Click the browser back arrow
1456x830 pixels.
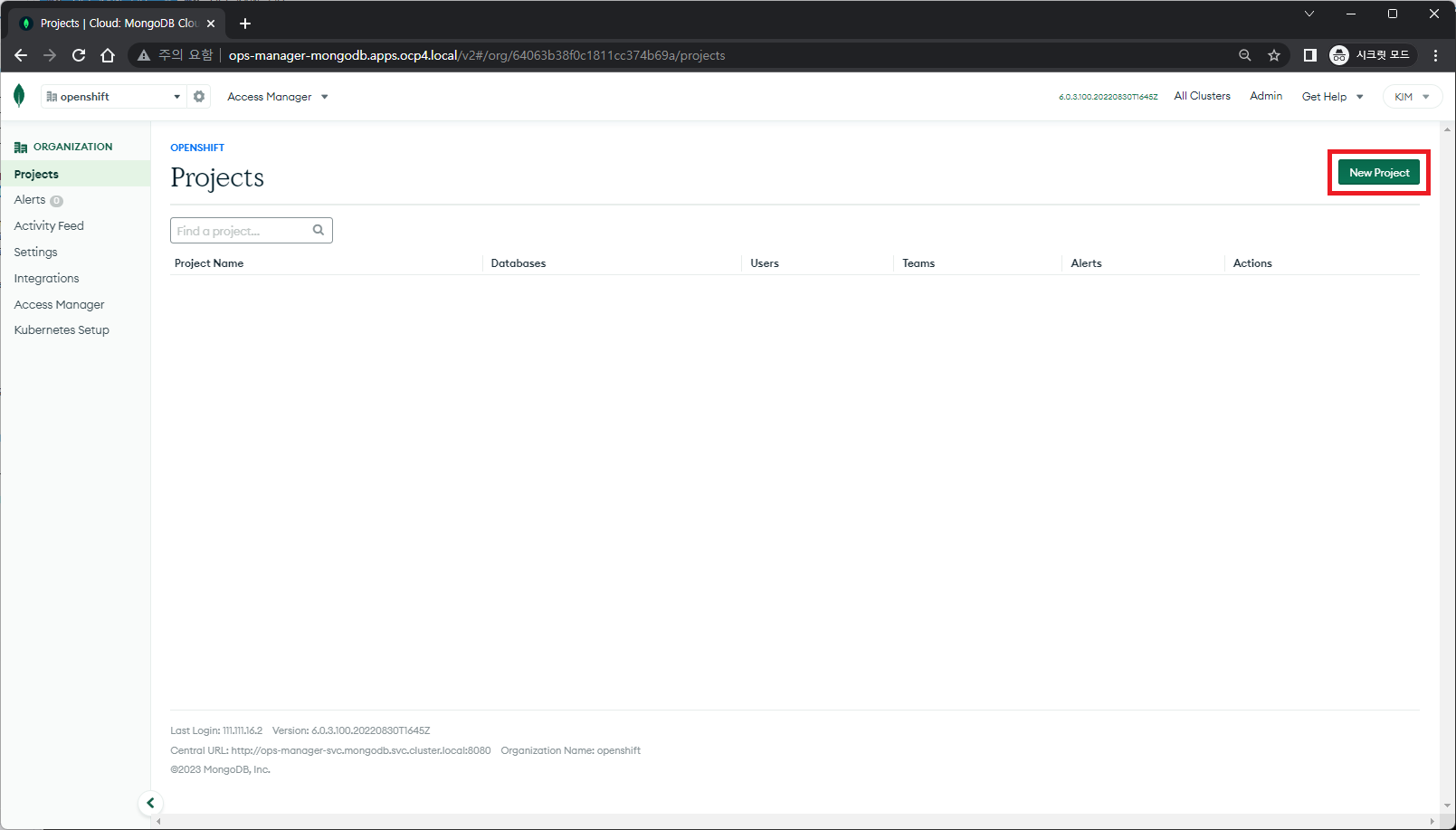tap(21, 55)
